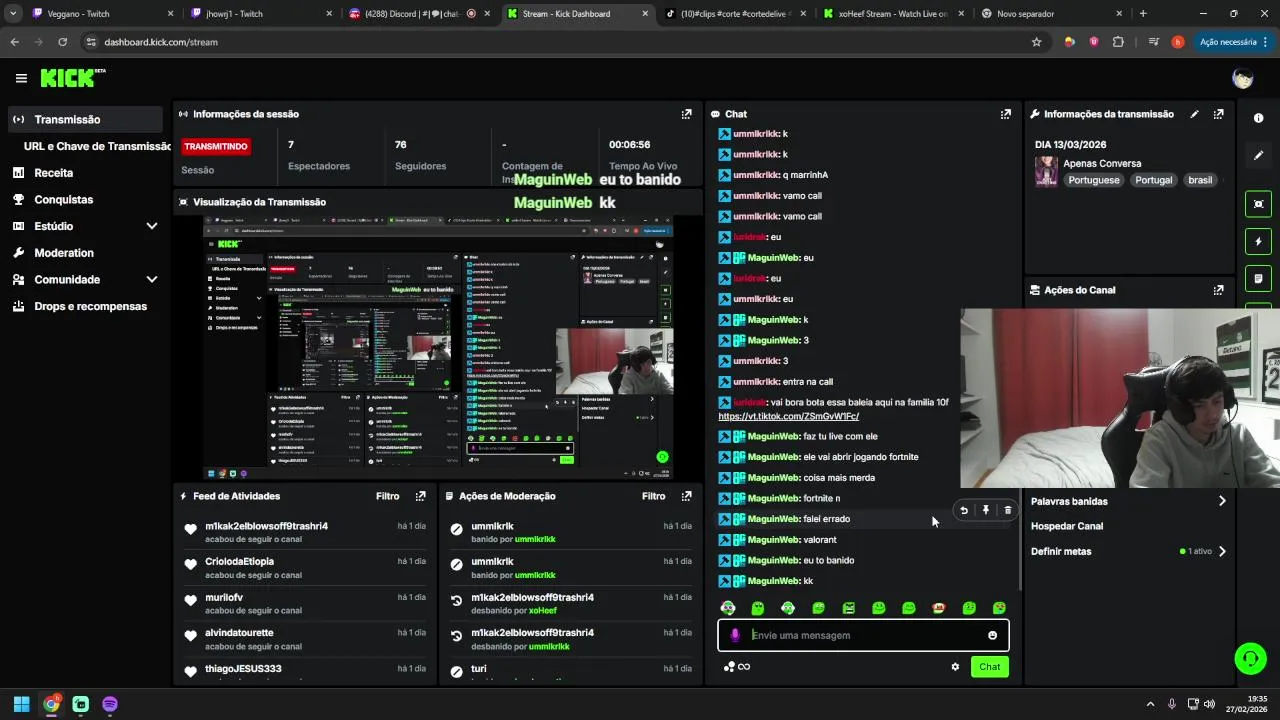Open the vt.tiktok.com link in chat
The height and width of the screenshot is (720, 1280).
(788, 416)
